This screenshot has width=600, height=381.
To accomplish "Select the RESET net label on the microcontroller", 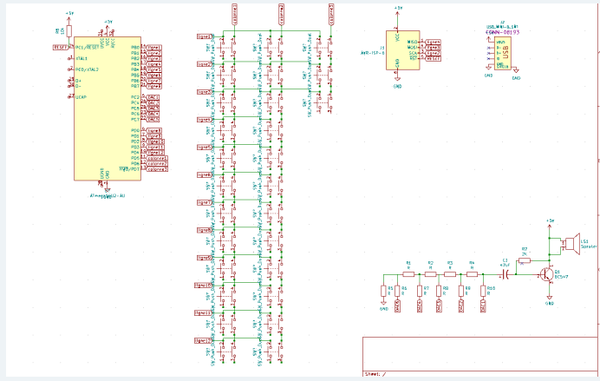I will tap(60, 47).
